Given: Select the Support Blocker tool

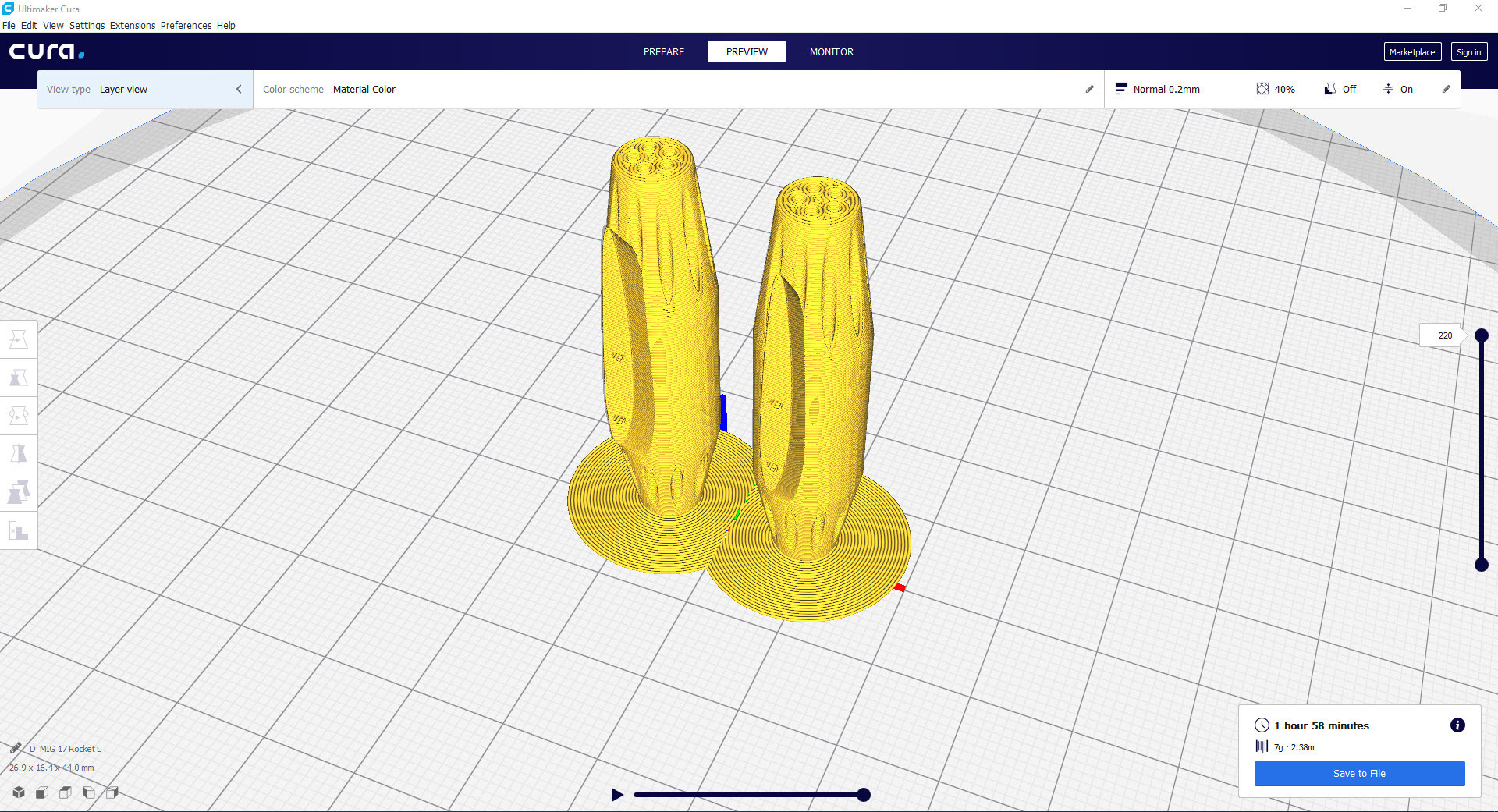Looking at the screenshot, I should tap(19, 530).
